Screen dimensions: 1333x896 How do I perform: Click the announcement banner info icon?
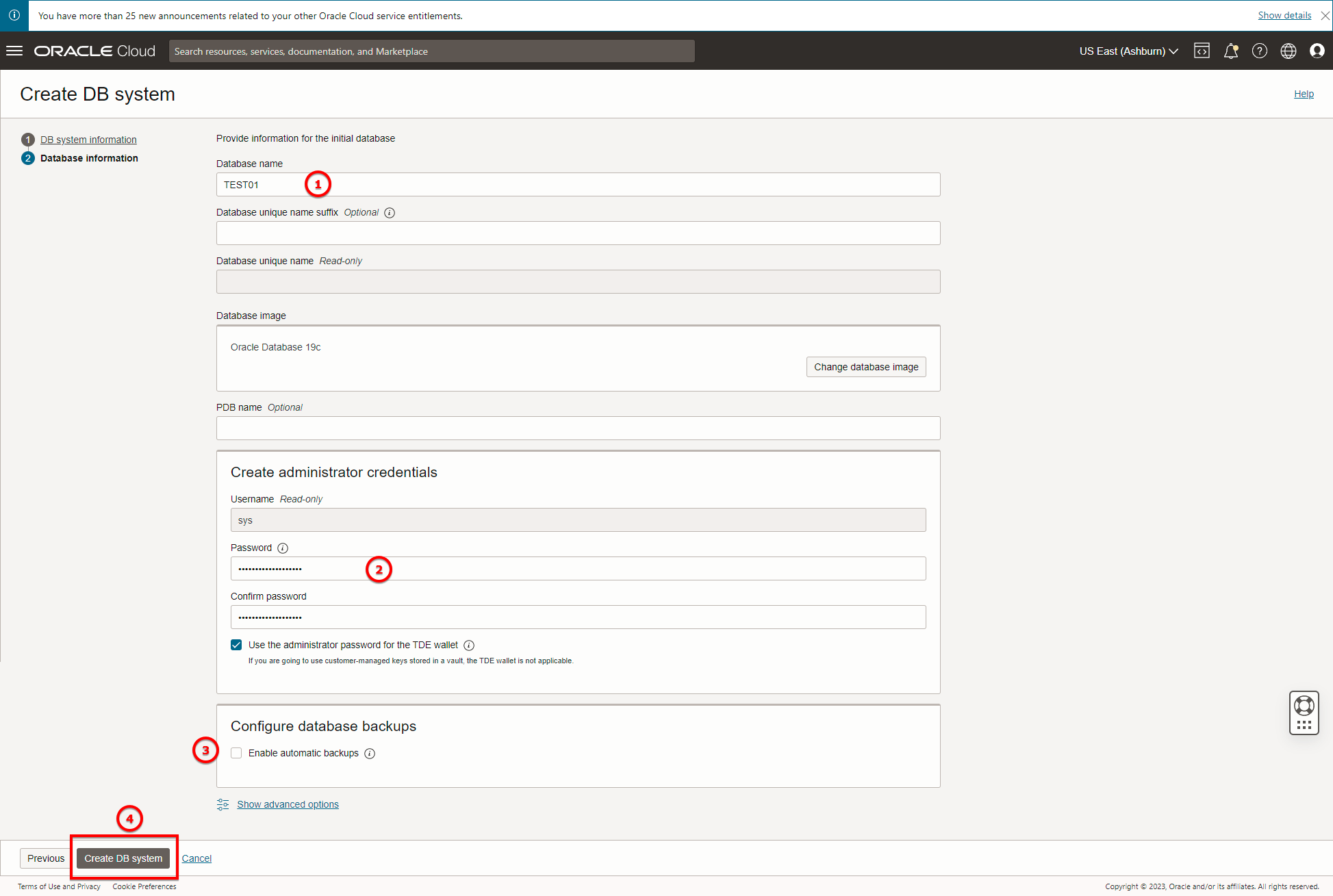(14, 15)
